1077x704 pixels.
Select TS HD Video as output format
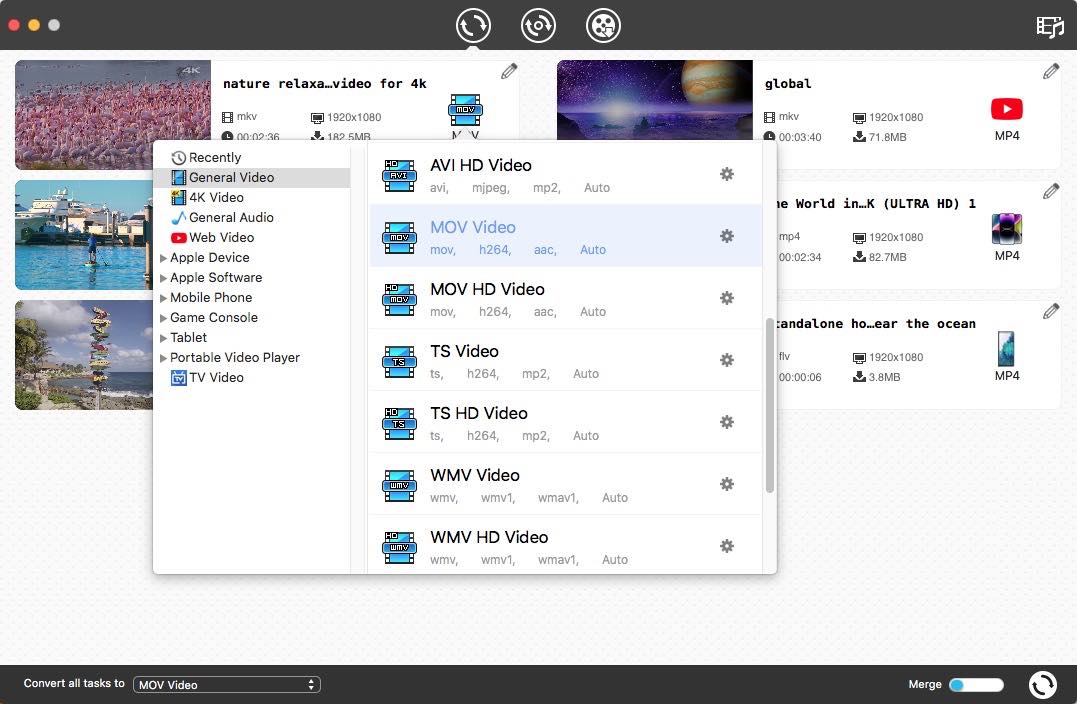coord(479,413)
